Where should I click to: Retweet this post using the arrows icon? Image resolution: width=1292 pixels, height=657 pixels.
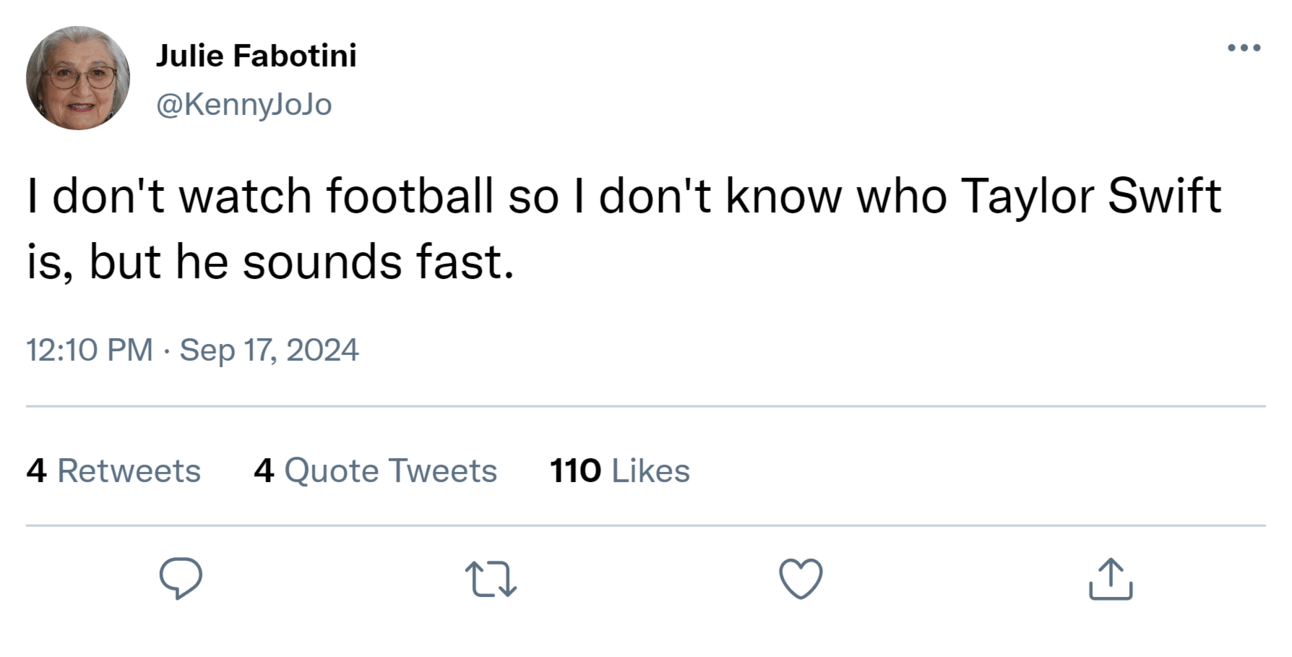[x=491, y=578]
